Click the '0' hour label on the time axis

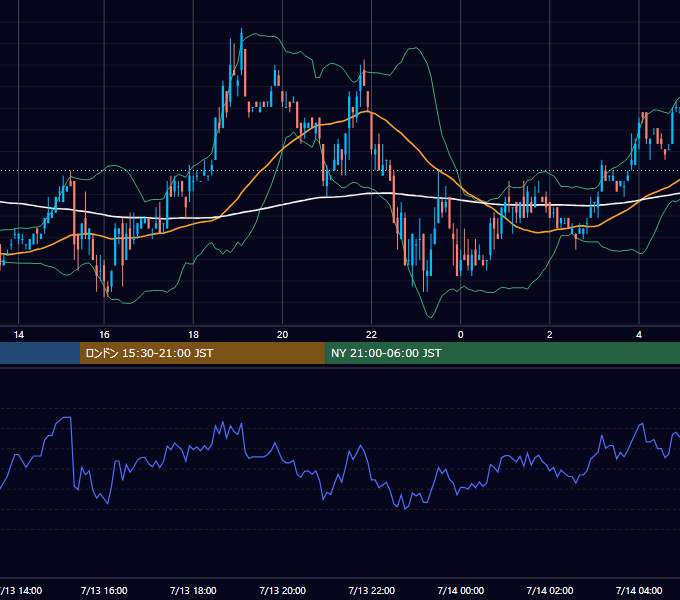[x=461, y=335]
